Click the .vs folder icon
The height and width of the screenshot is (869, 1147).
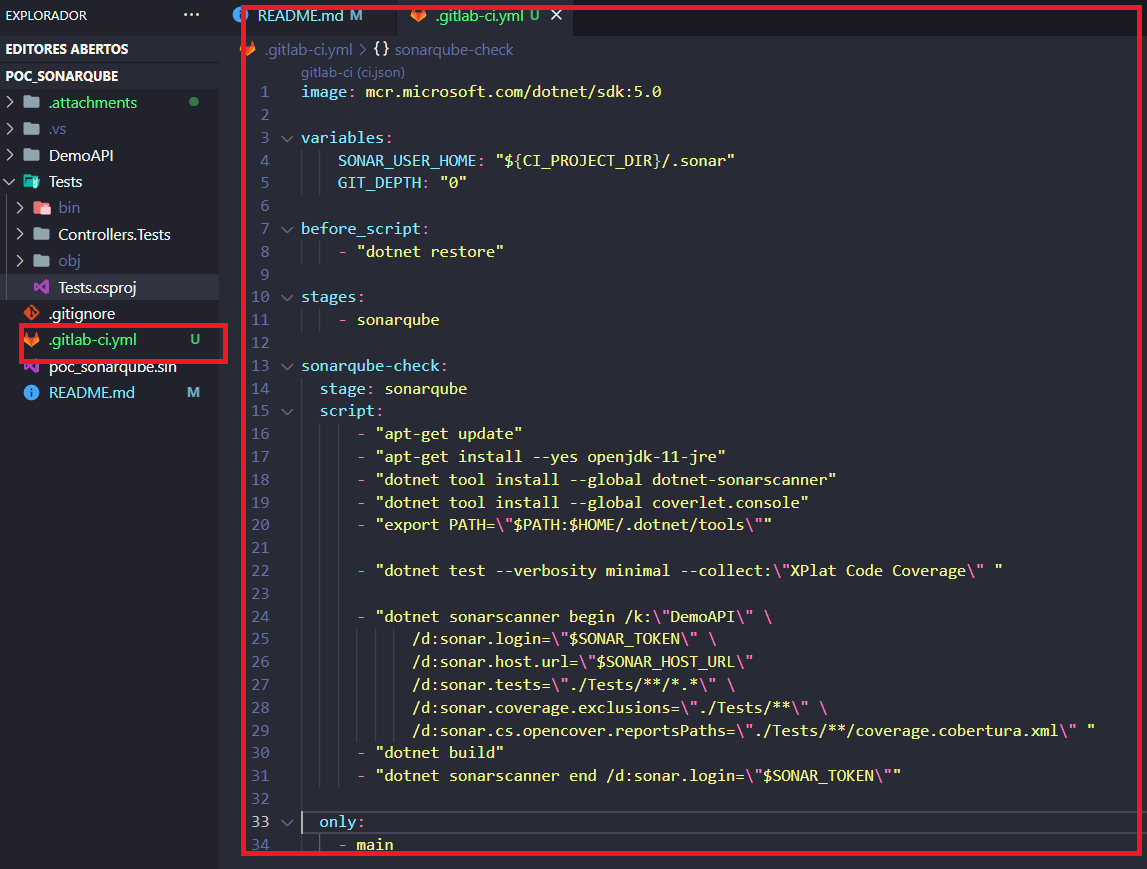click(x=31, y=129)
